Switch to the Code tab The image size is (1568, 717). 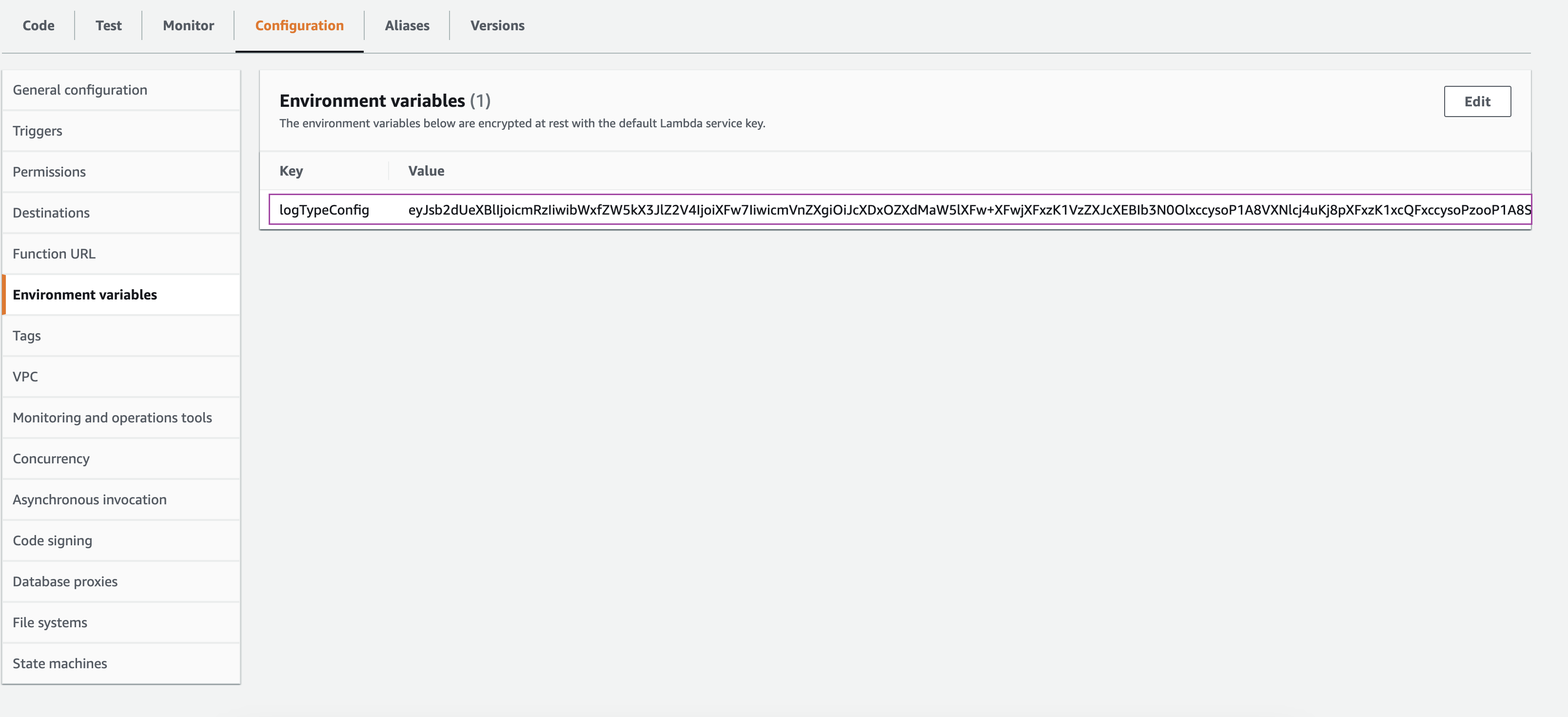pyautogui.click(x=38, y=25)
